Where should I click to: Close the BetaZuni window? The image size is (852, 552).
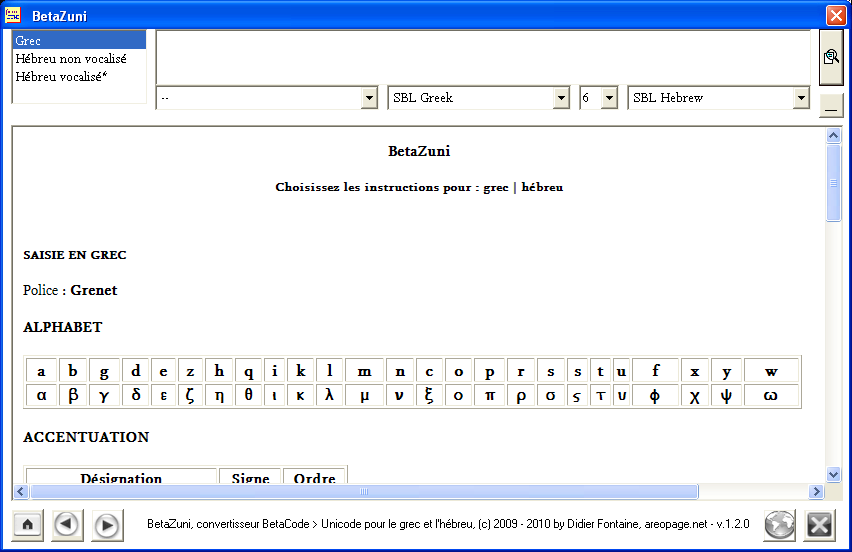coord(836,15)
